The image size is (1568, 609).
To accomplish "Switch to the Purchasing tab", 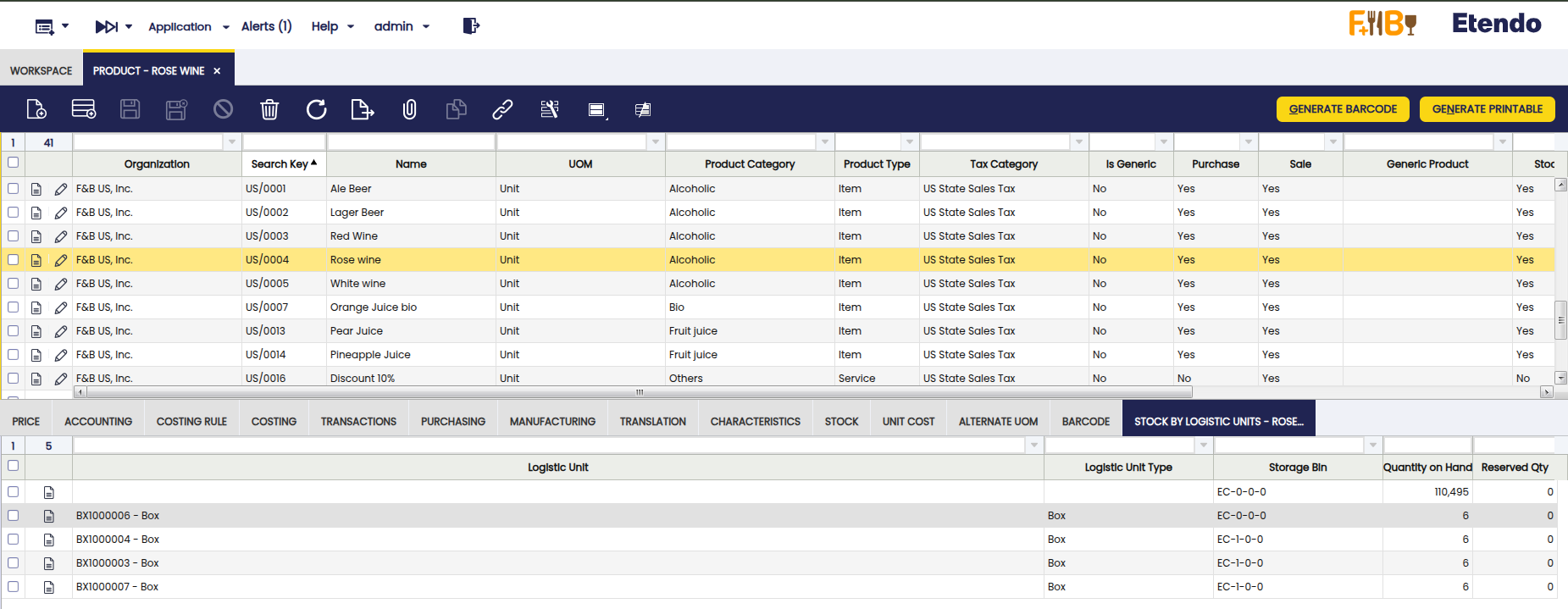I will (452, 421).
